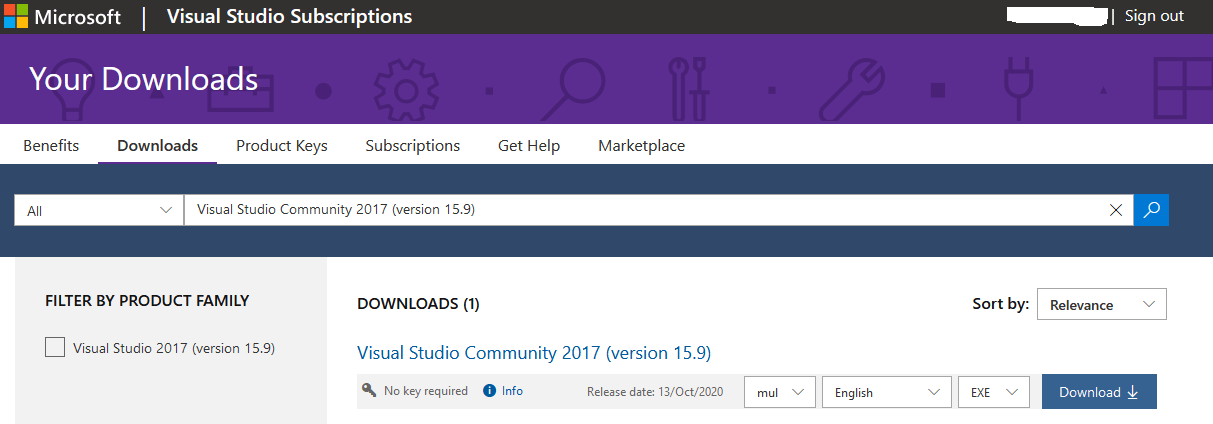The image size is (1213, 424).
Task: Click the DOWNLOADS (1) heading
Action: tap(418, 303)
